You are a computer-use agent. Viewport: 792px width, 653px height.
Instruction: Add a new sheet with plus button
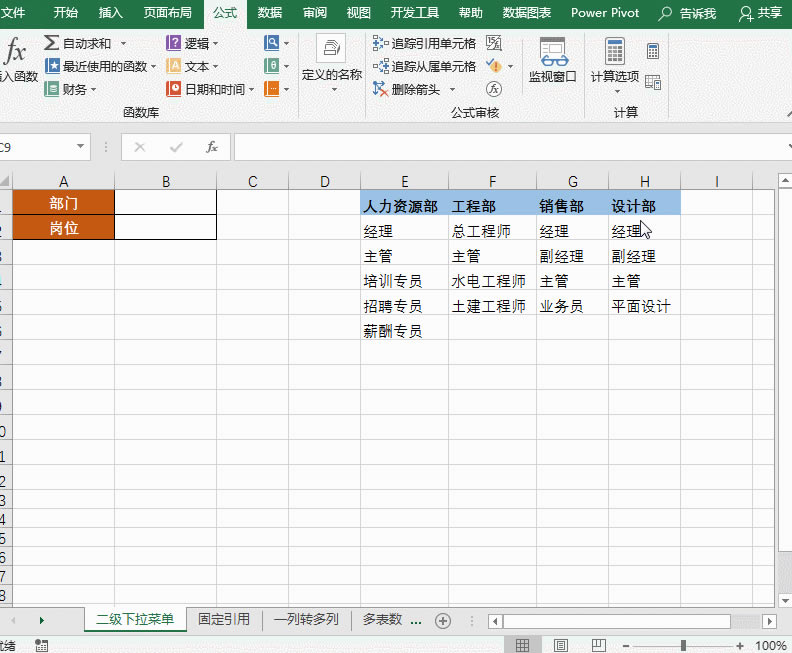[x=443, y=620]
